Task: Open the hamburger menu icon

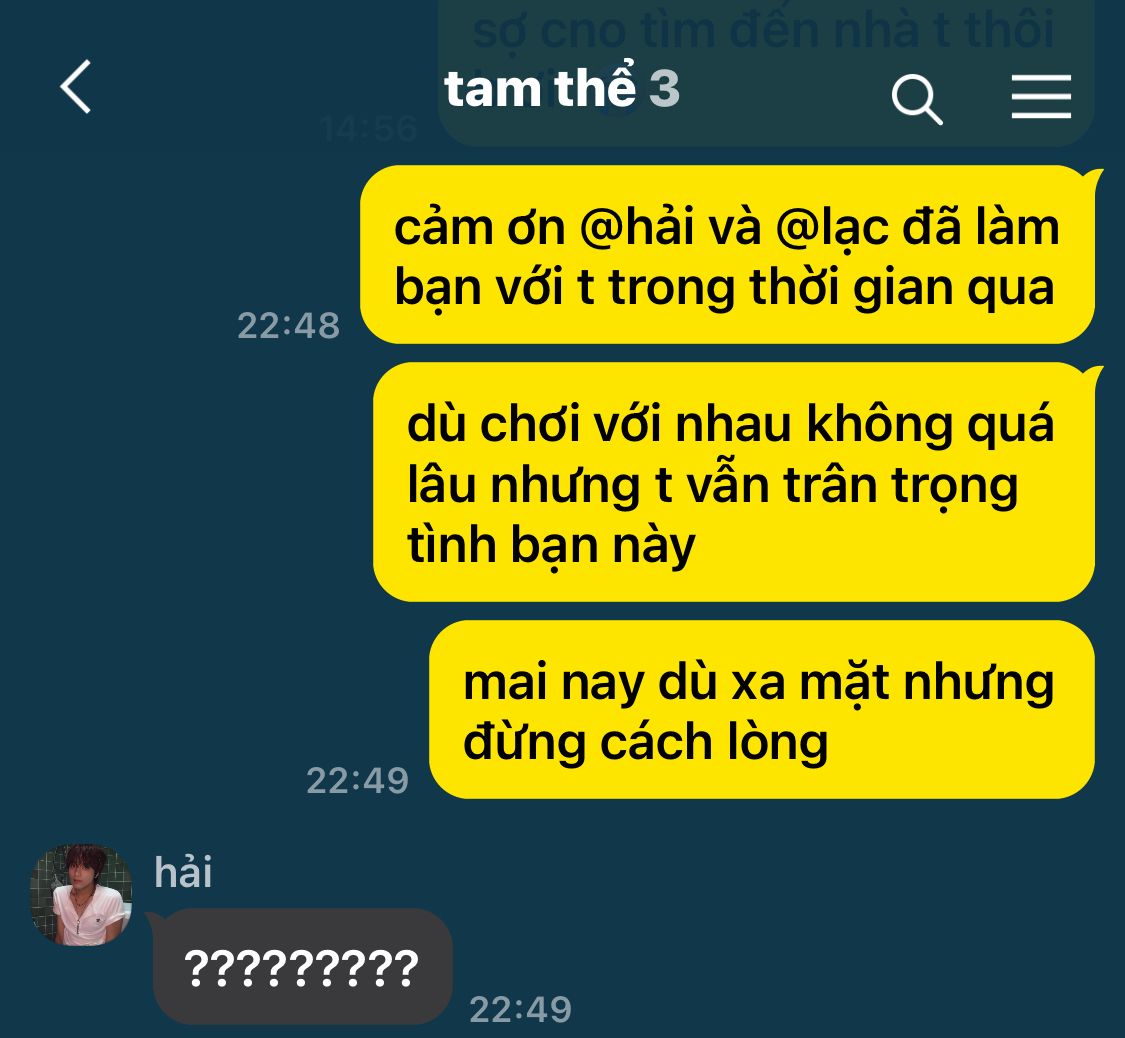Action: click(x=1041, y=97)
